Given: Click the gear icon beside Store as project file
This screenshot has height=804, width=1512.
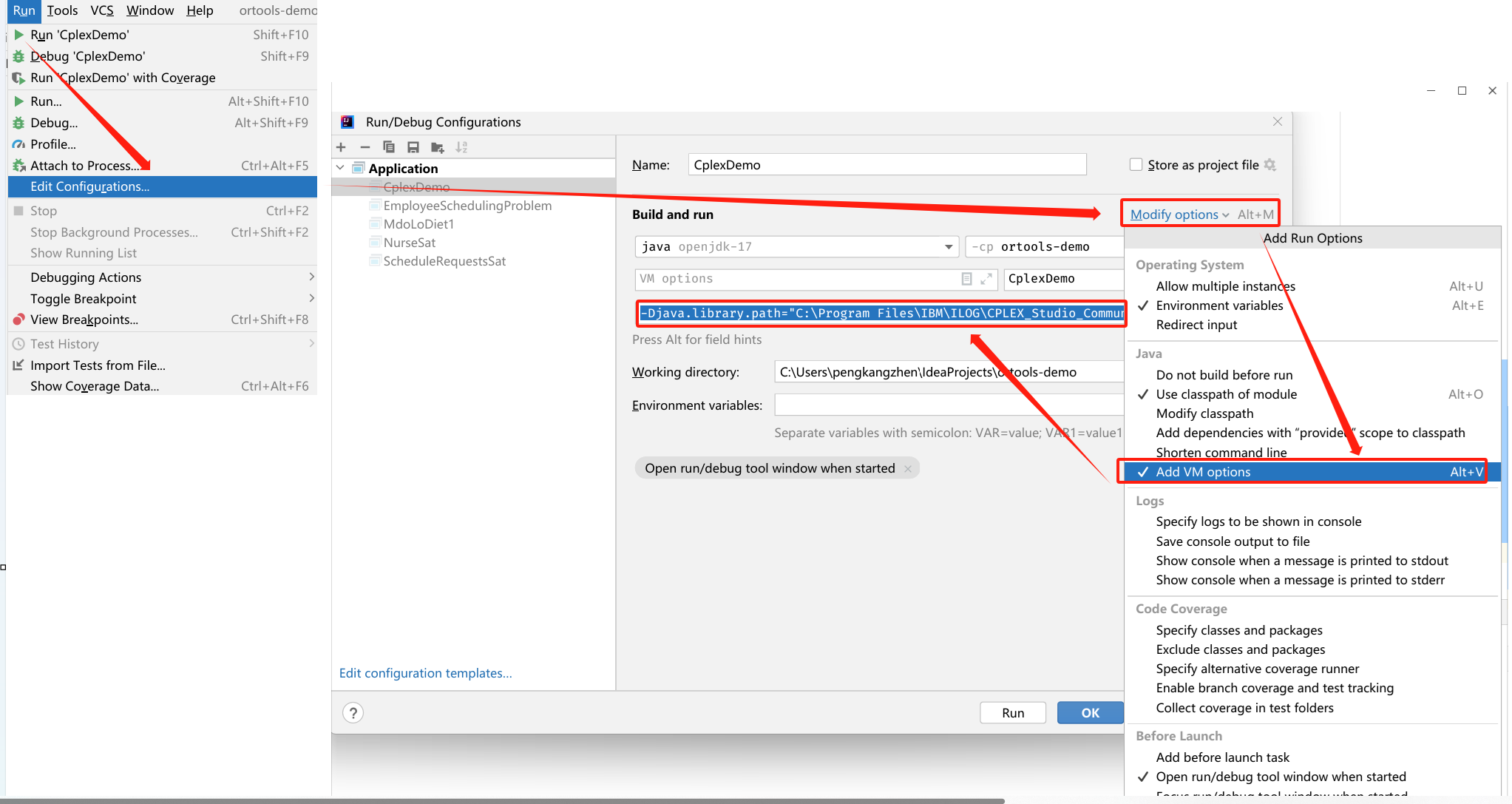Looking at the screenshot, I should point(1270,165).
